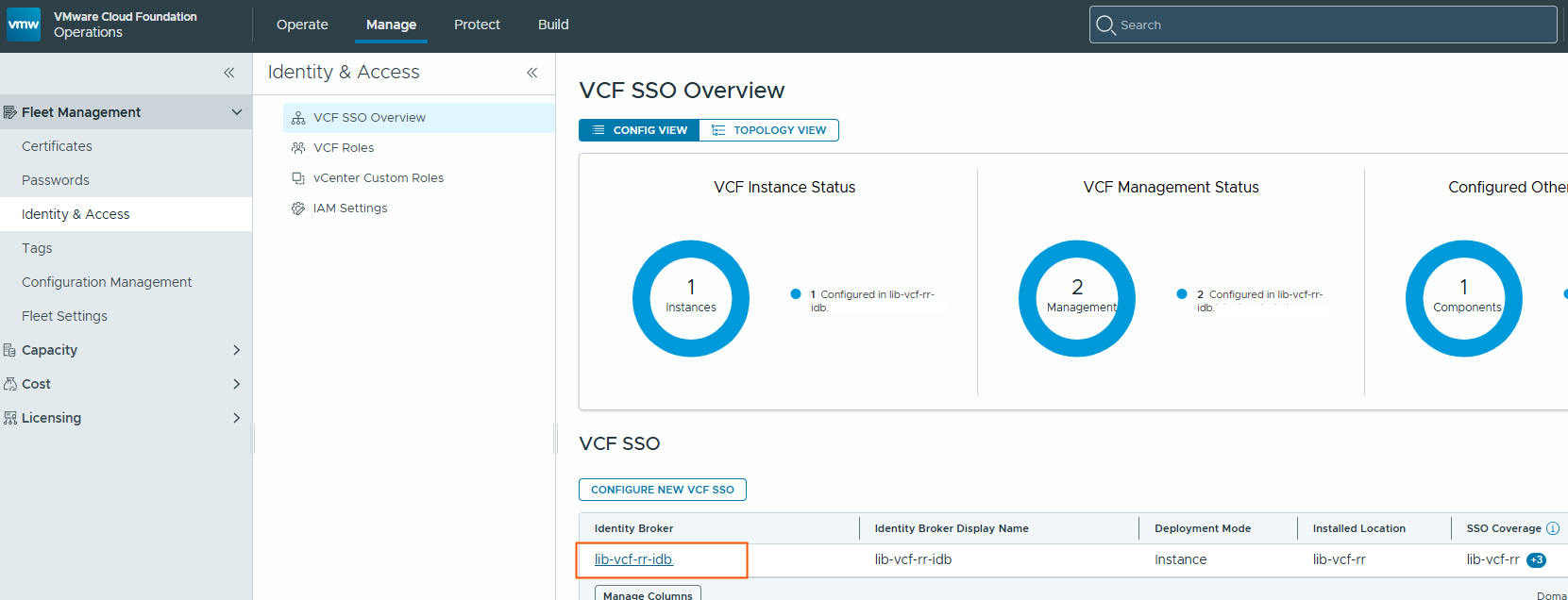Open the lib-vcf-rr-idb identity broker link
The image size is (1568, 600).
tap(633, 559)
